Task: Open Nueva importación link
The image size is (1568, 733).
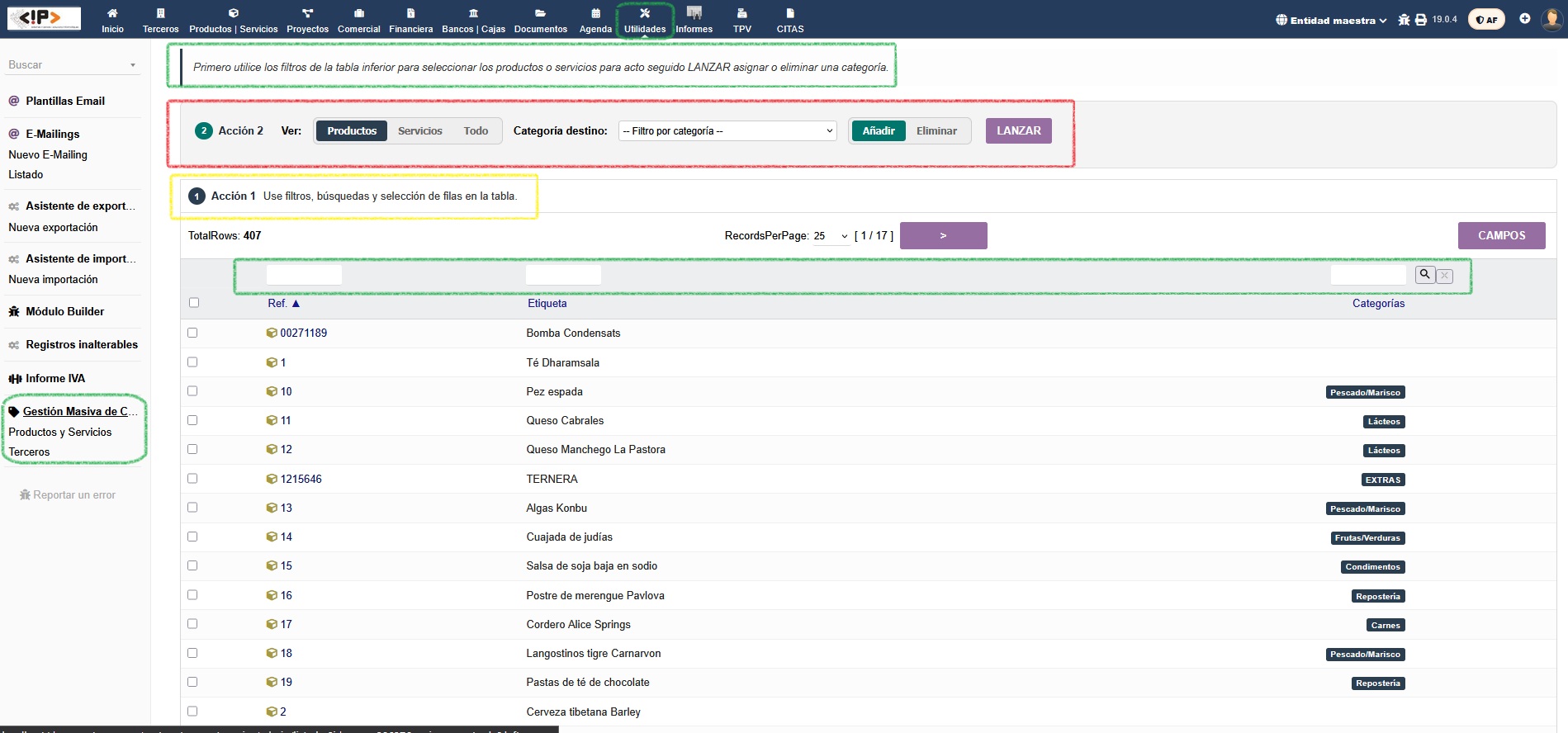Action: tap(53, 279)
